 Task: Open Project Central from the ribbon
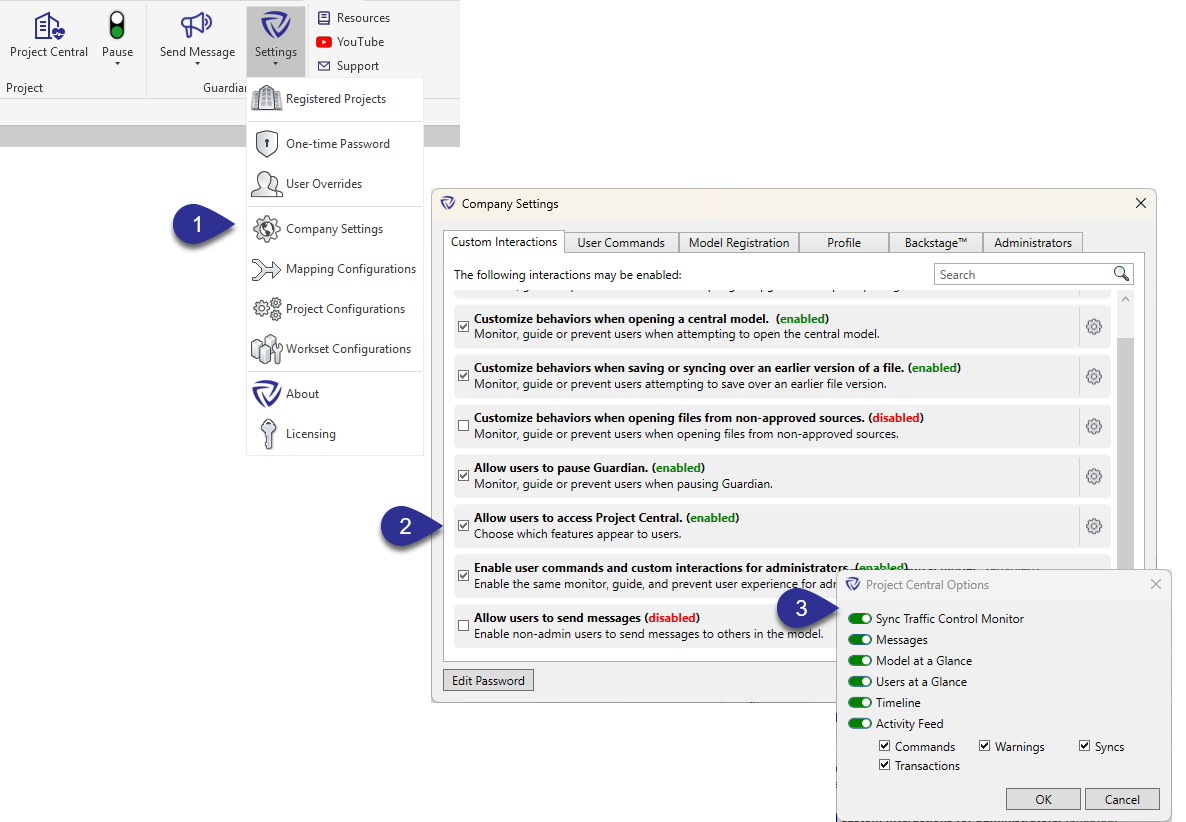[x=48, y=35]
